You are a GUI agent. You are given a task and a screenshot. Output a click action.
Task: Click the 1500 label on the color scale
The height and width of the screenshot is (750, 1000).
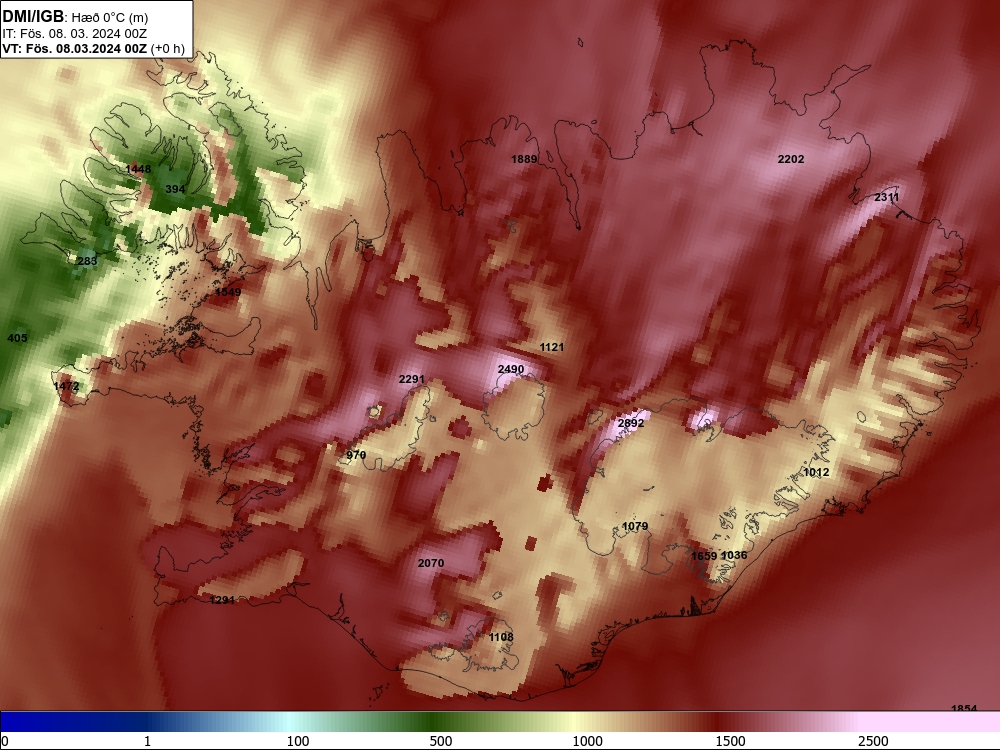pyautogui.click(x=730, y=741)
